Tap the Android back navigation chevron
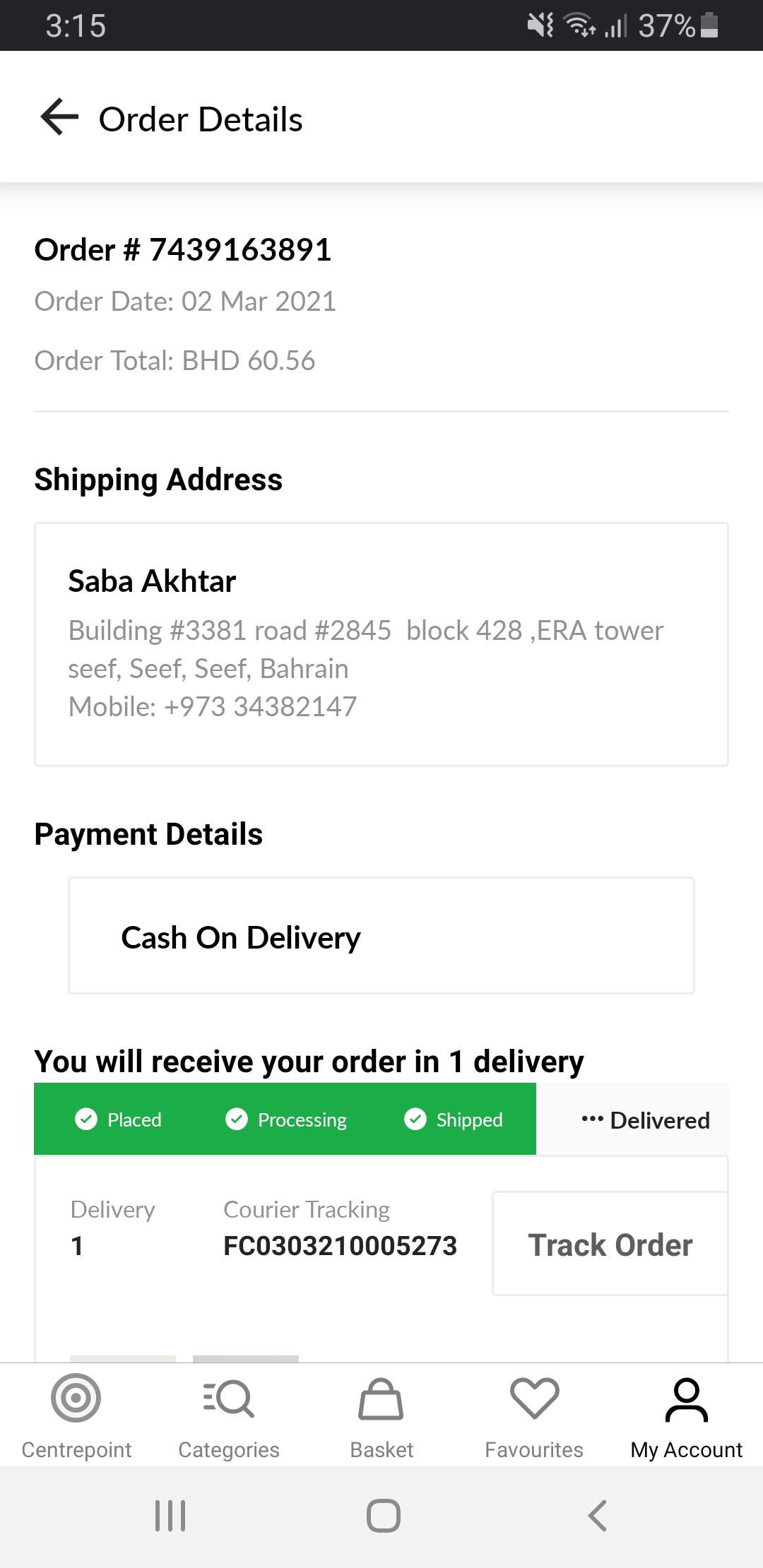This screenshot has width=763, height=1568. [598, 1516]
